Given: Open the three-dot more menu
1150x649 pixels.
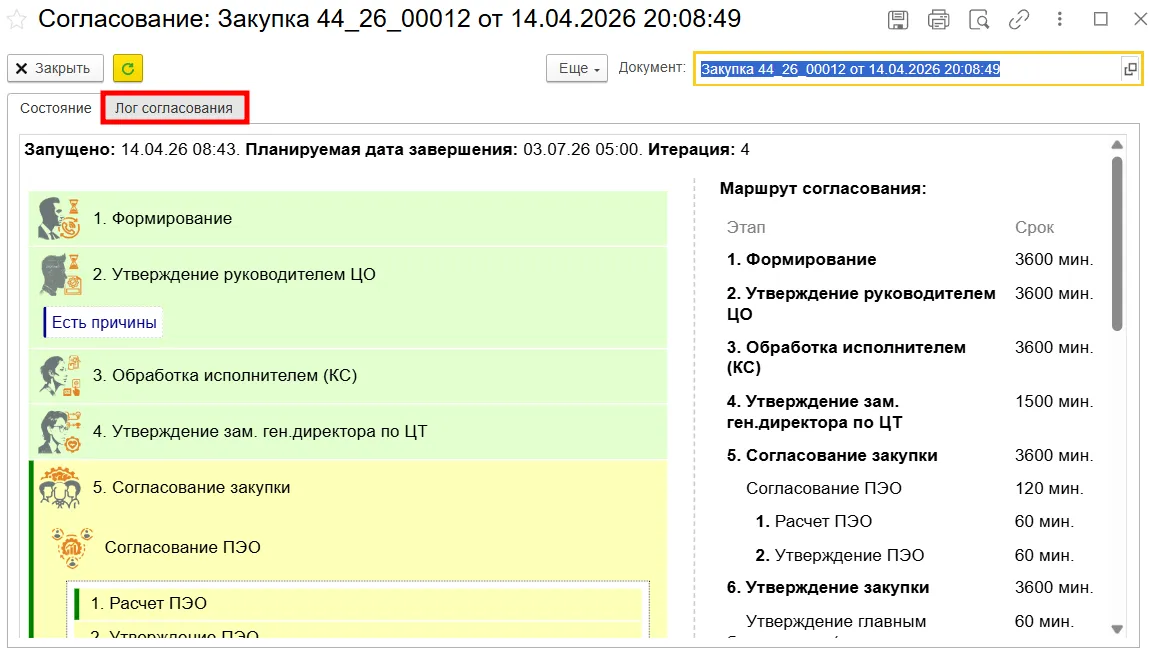Looking at the screenshot, I should 1059,19.
